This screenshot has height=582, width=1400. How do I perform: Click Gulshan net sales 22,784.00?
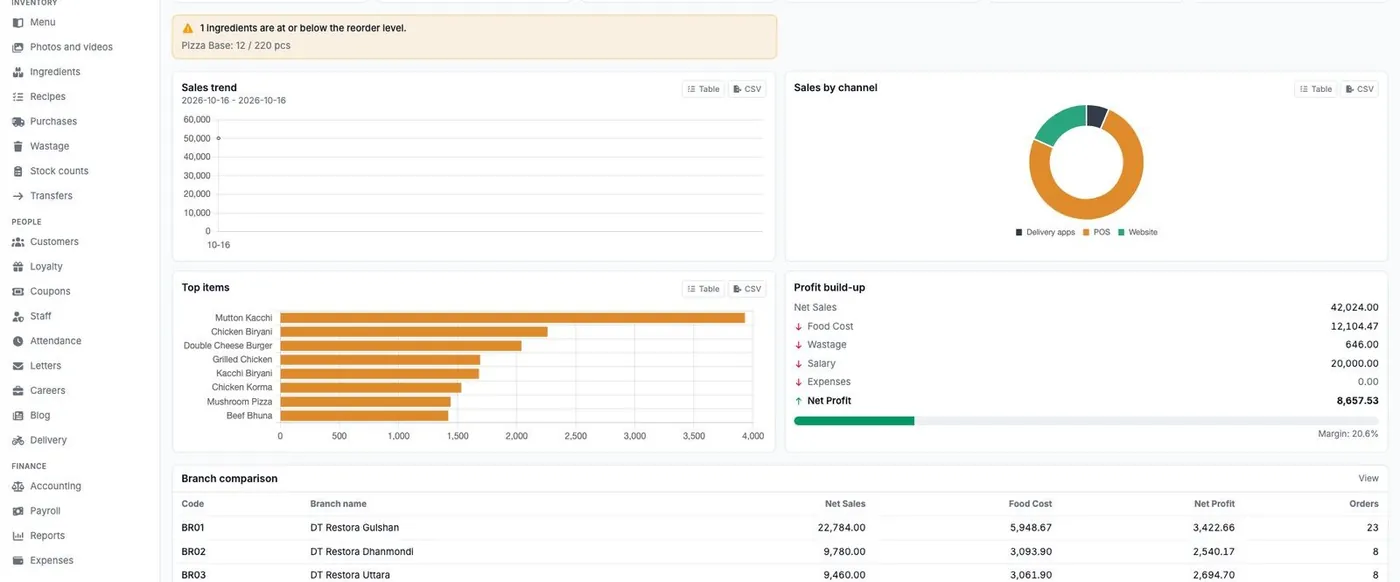[x=842, y=528]
